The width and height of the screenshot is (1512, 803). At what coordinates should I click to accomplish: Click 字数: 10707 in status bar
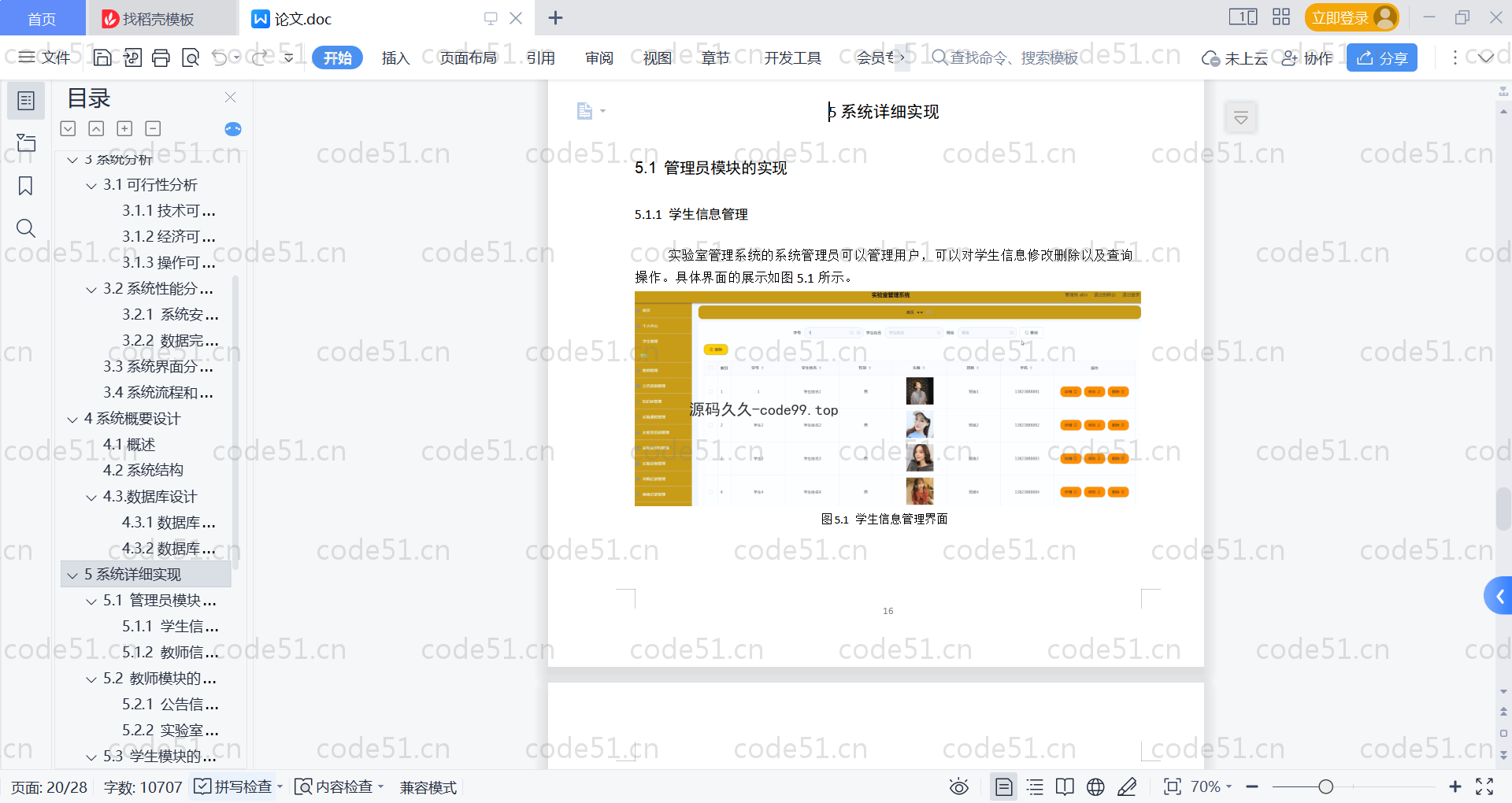(x=143, y=786)
